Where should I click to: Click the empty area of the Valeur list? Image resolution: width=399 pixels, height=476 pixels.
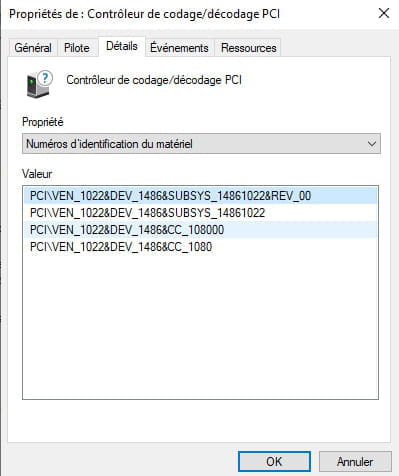tap(201, 327)
